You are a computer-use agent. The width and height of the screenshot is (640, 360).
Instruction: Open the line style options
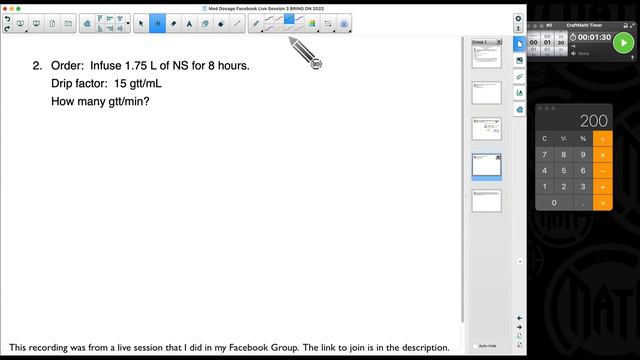click(328, 24)
